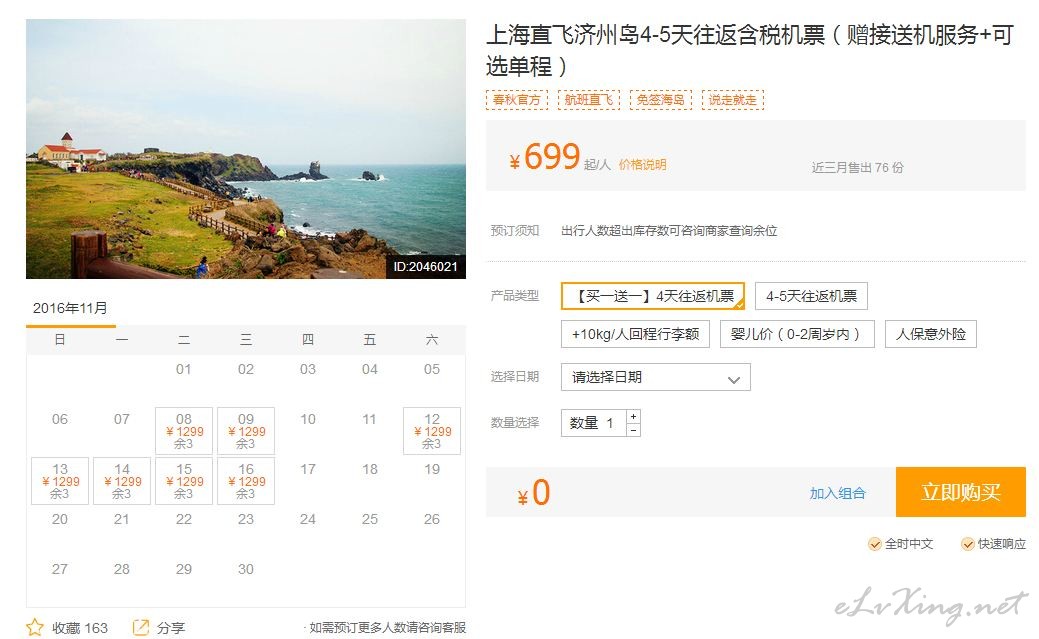Click the 立即购买 buy now button
The width and height of the screenshot is (1039, 639).
click(961, 492)
